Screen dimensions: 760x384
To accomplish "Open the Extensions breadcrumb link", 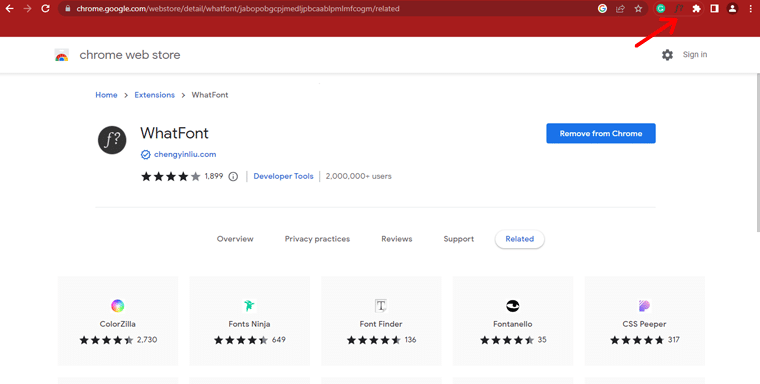I will (x=155, y=95).
